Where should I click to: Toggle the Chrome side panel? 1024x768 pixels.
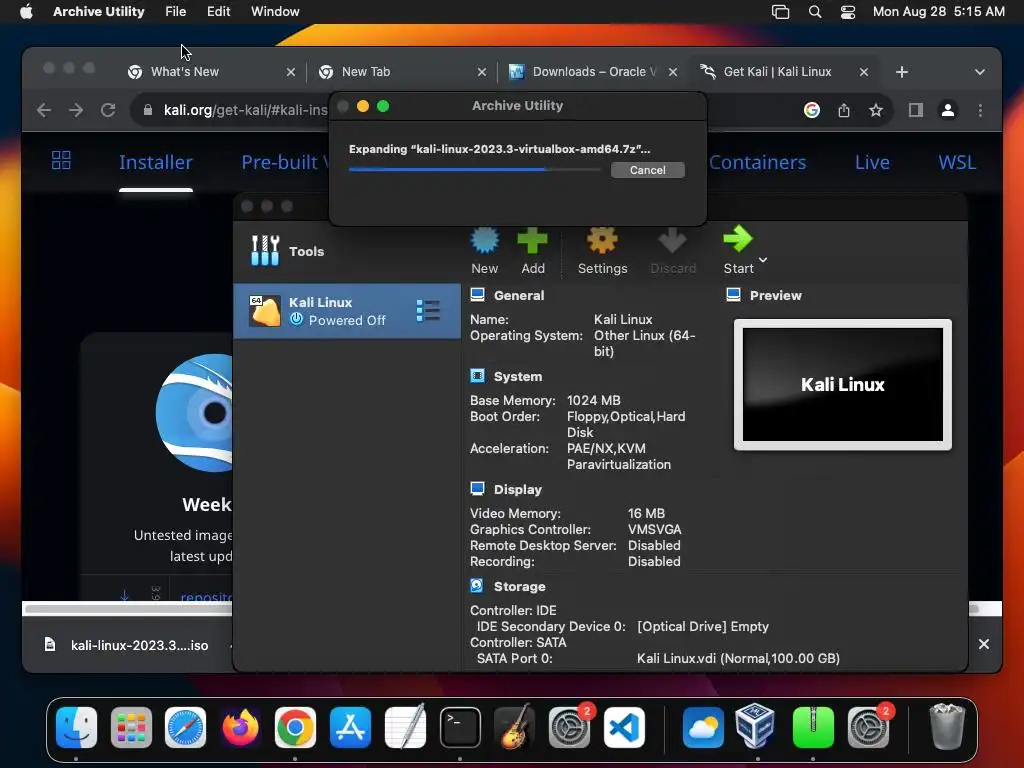916,110
